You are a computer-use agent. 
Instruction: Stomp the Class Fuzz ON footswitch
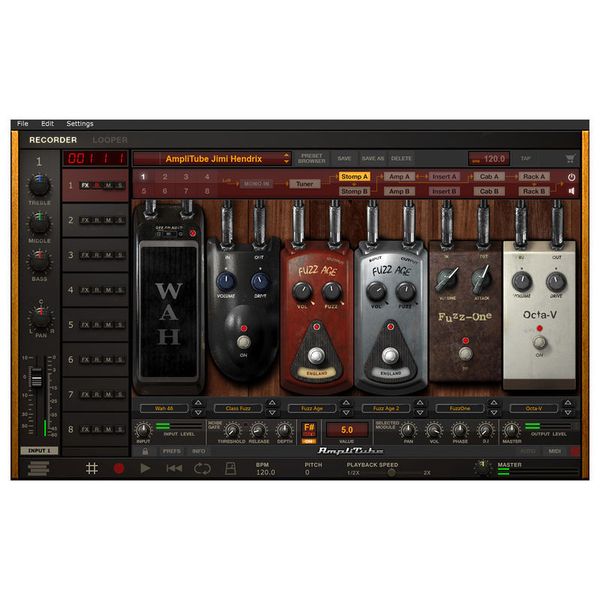(x=243, y=342)
